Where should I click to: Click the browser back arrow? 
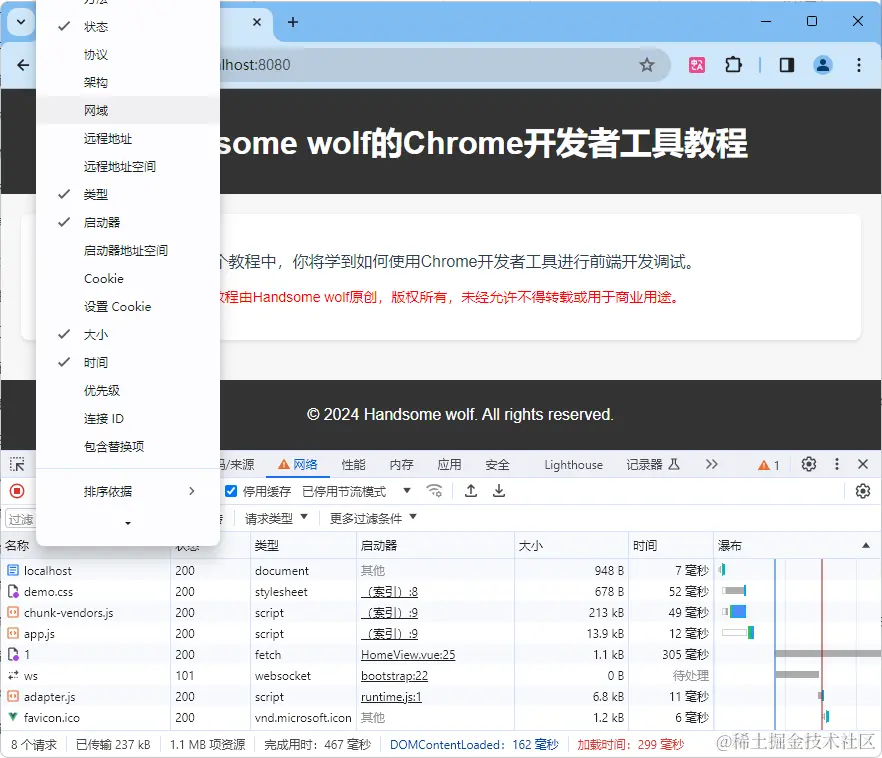[x=23, y=65]
